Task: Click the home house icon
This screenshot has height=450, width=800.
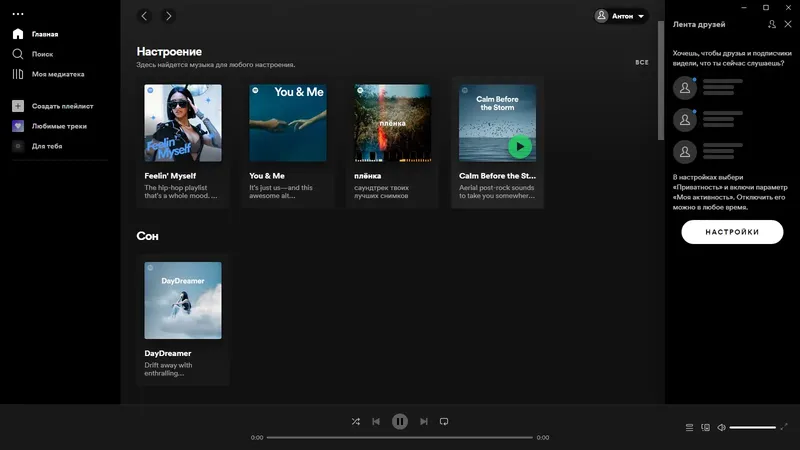Action: [18, 34]
